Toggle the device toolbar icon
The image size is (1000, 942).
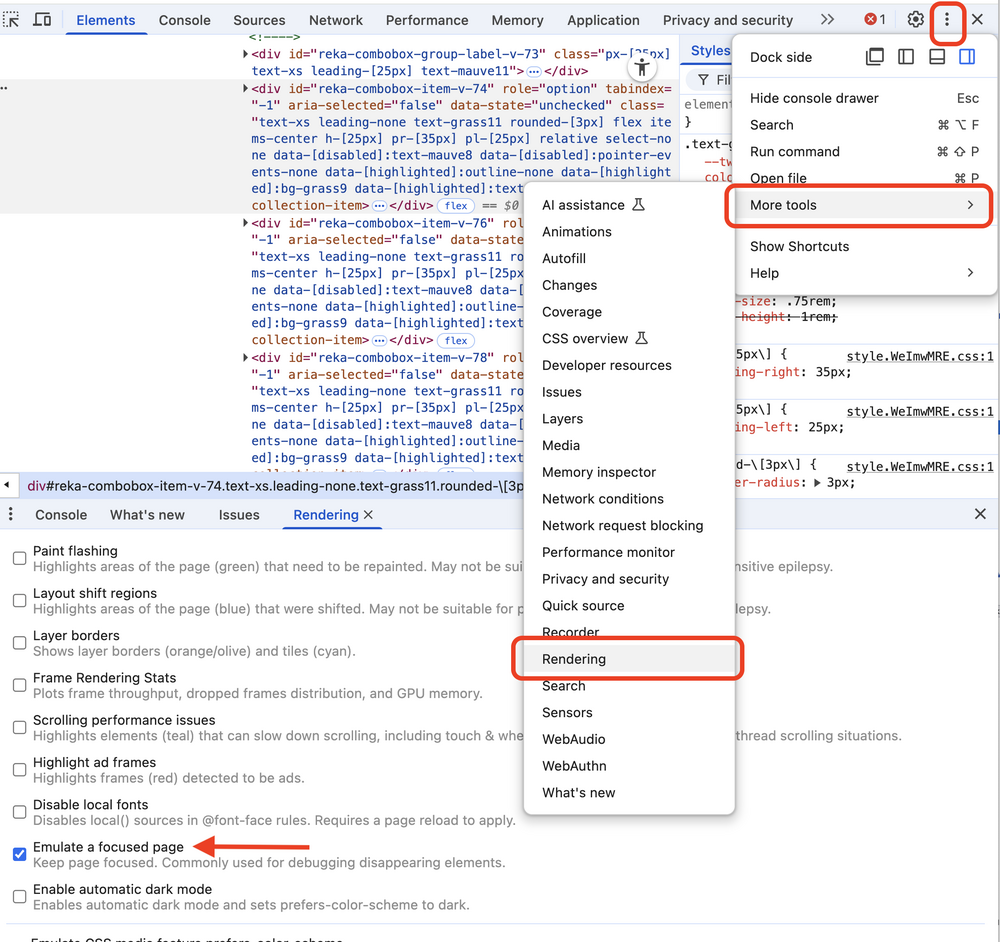[42, 20]
